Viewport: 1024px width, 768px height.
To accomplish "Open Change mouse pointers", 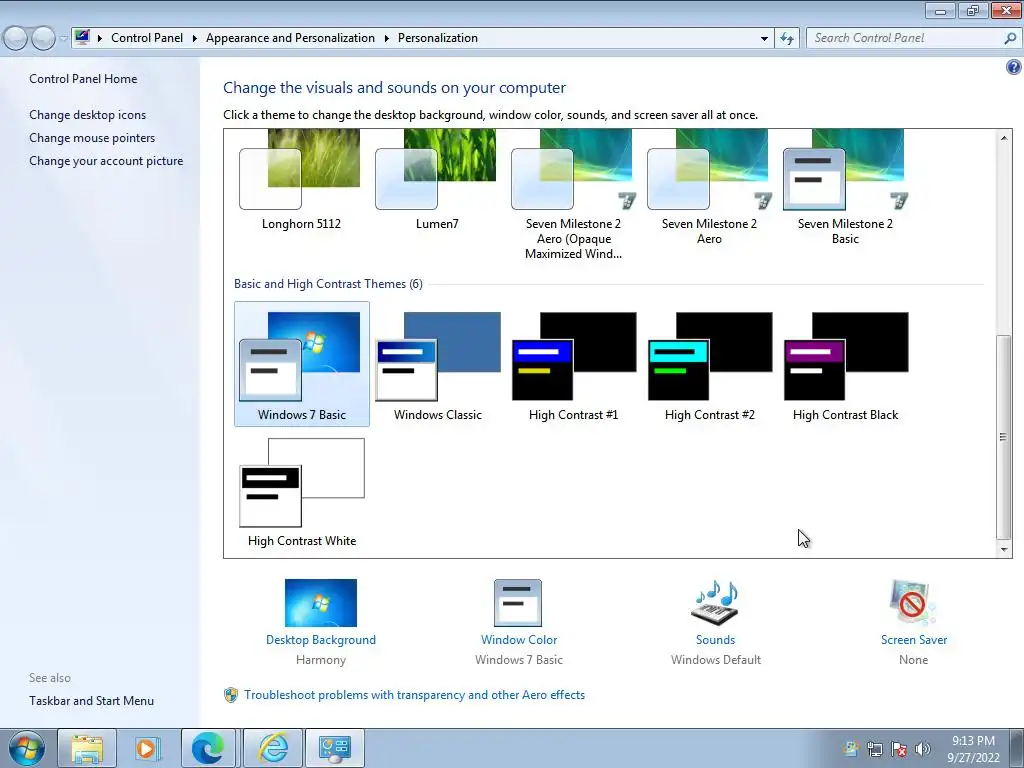I will [92, 138].
